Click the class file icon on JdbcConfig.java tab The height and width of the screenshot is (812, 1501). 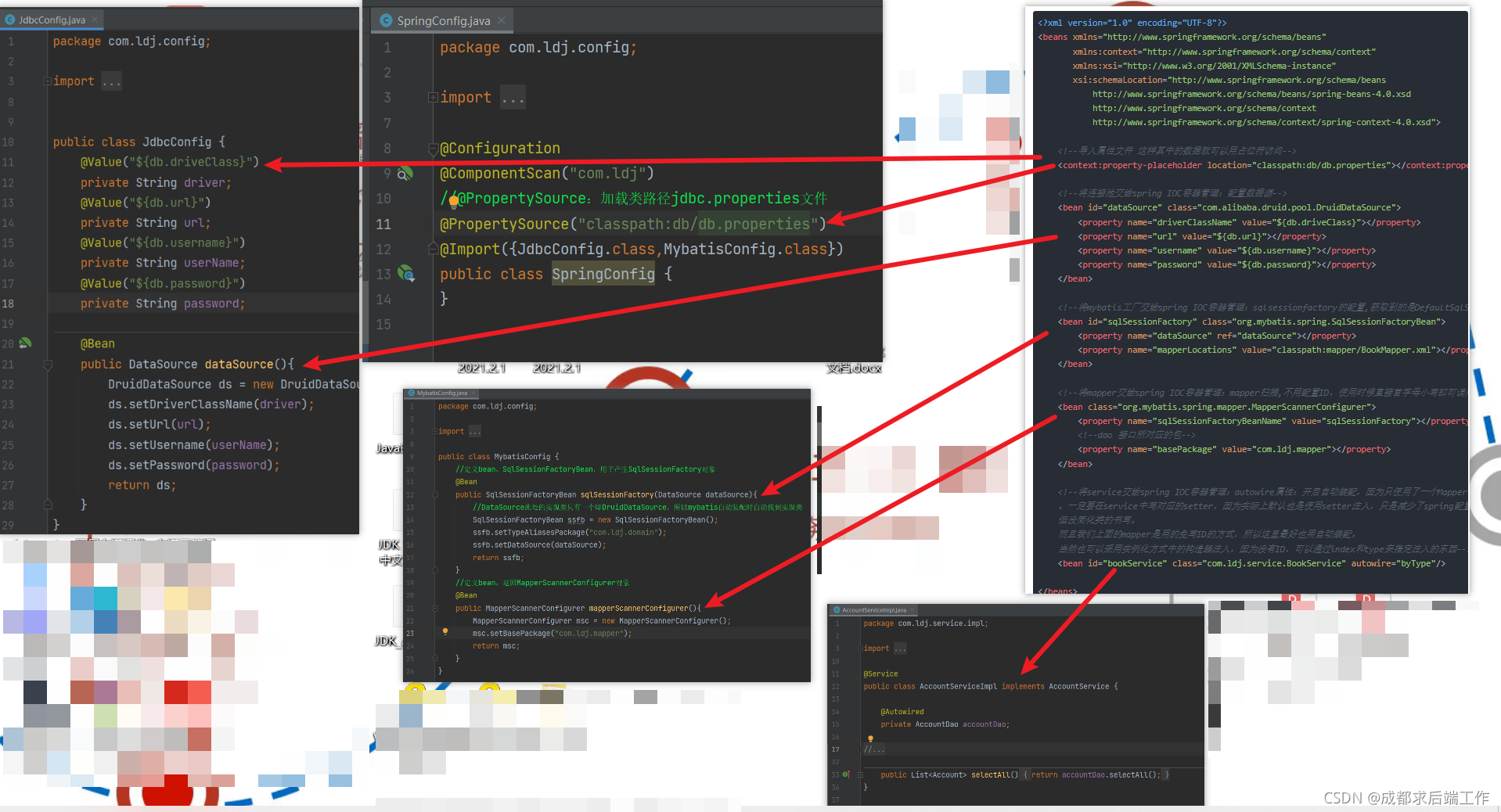pyautogui.click(x=10, y=20)
